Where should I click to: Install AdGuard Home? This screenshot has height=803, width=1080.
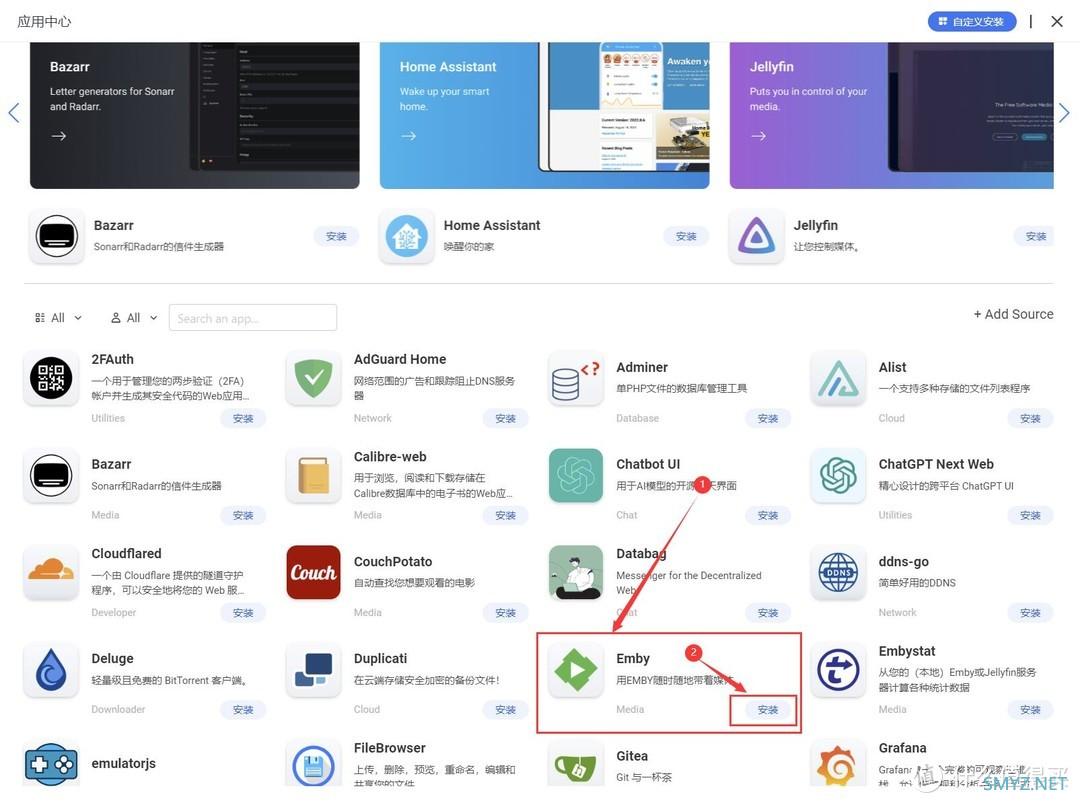(x=505, y=418)
